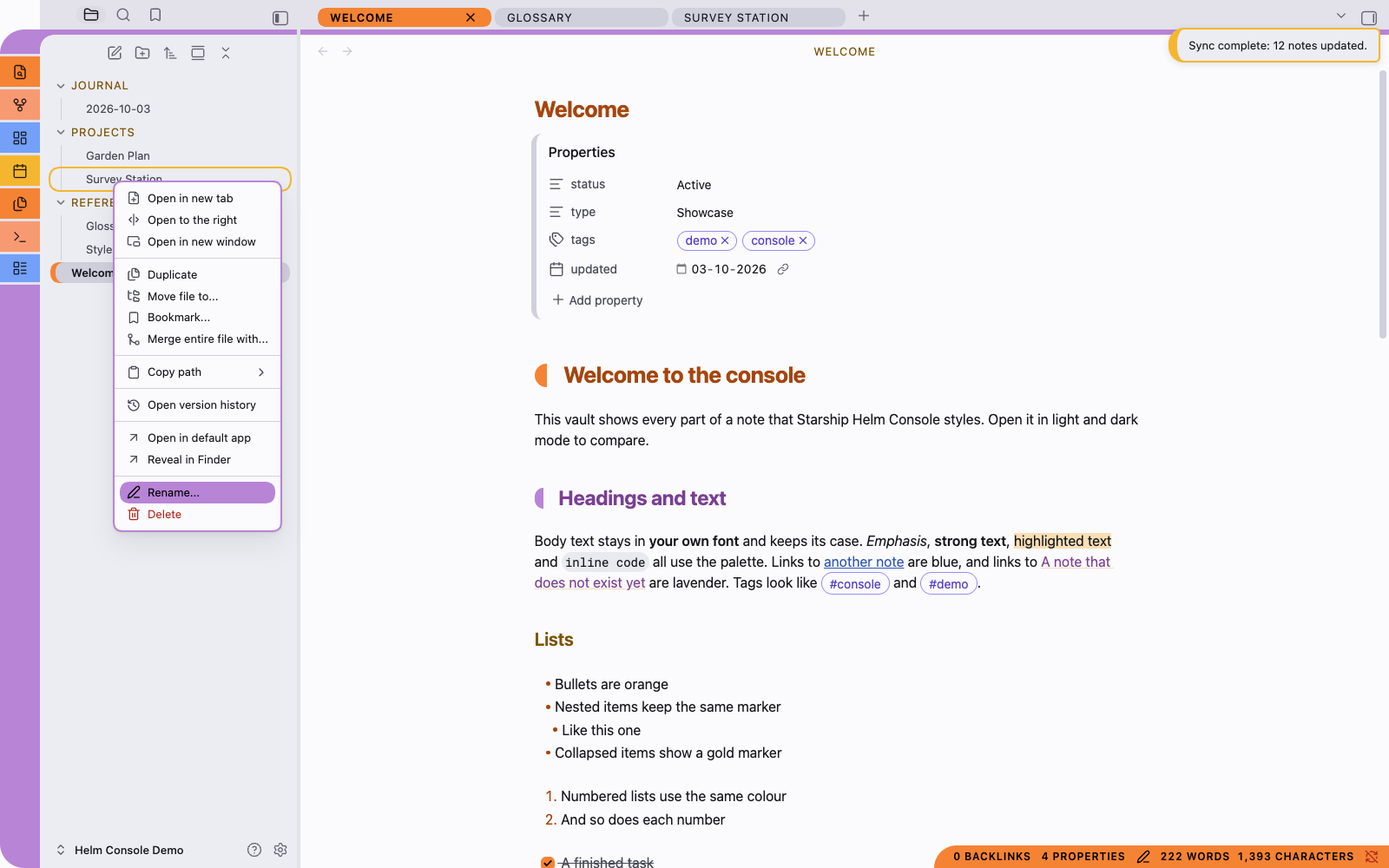Open the bookmarks pane icon

point(155,15)
